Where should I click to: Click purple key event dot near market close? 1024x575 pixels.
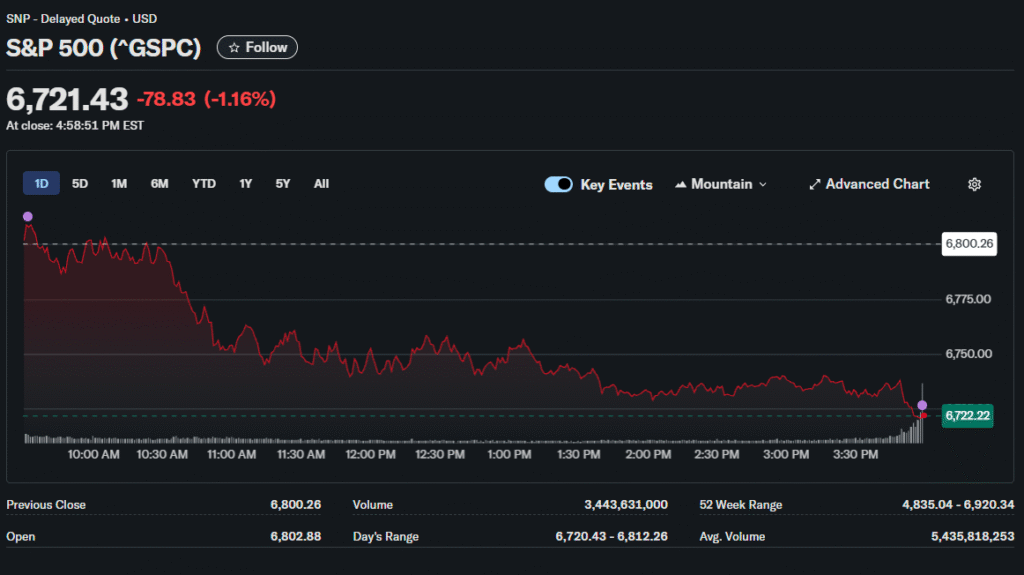[922, 405]
